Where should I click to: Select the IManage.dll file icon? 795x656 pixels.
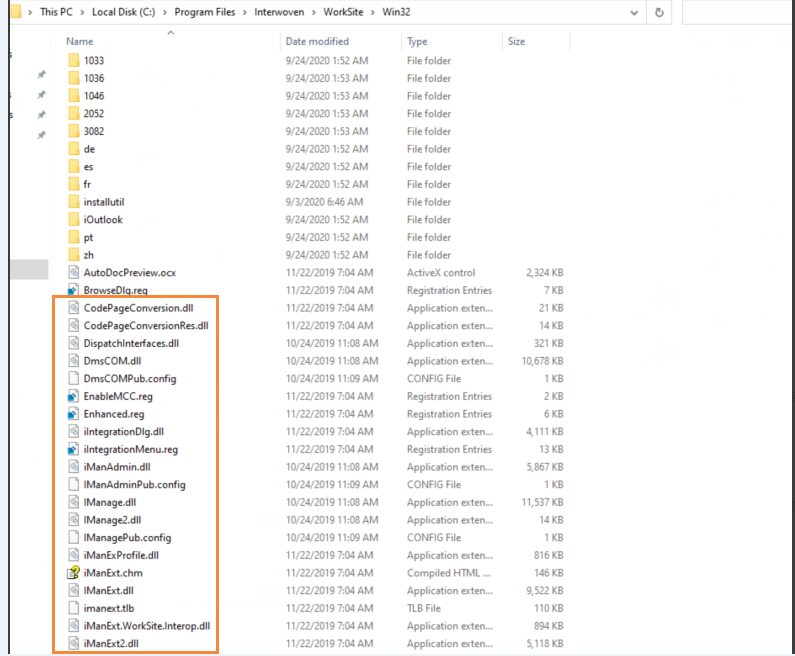coord(73,502)
